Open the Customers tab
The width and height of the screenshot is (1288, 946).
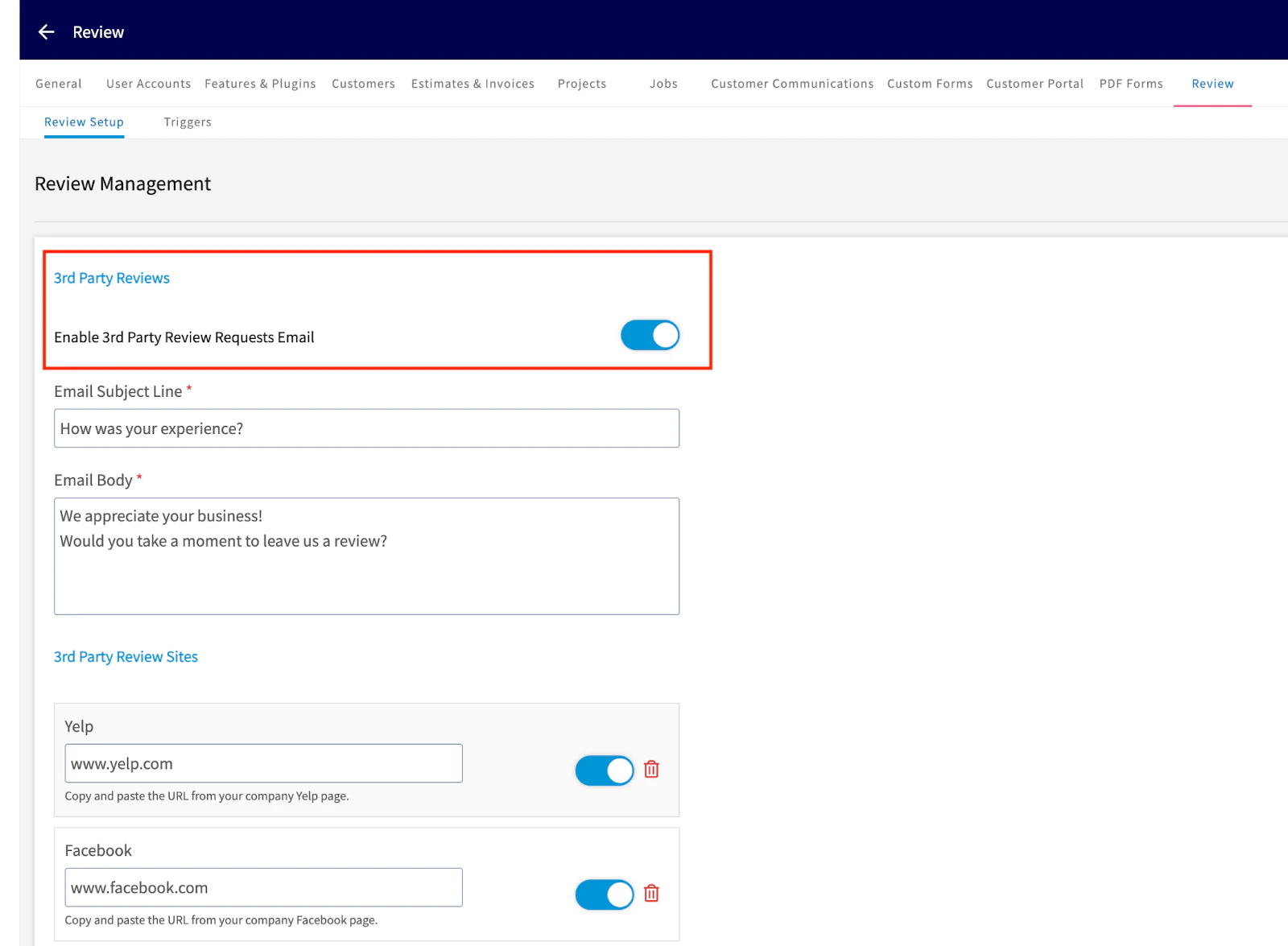[x=363, y=84]
